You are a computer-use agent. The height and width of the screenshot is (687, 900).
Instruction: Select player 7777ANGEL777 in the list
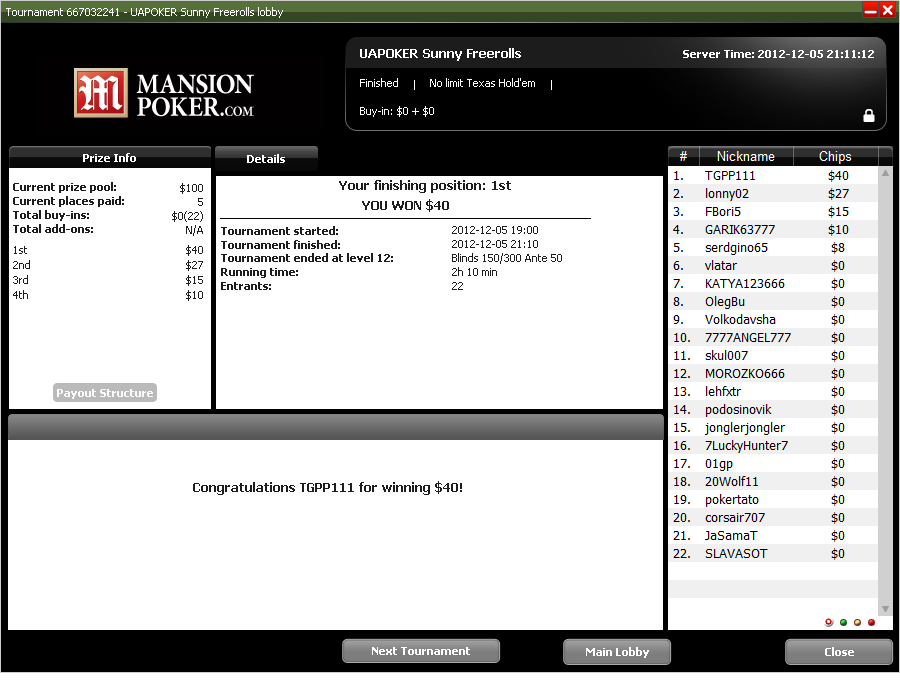(773, 337)
